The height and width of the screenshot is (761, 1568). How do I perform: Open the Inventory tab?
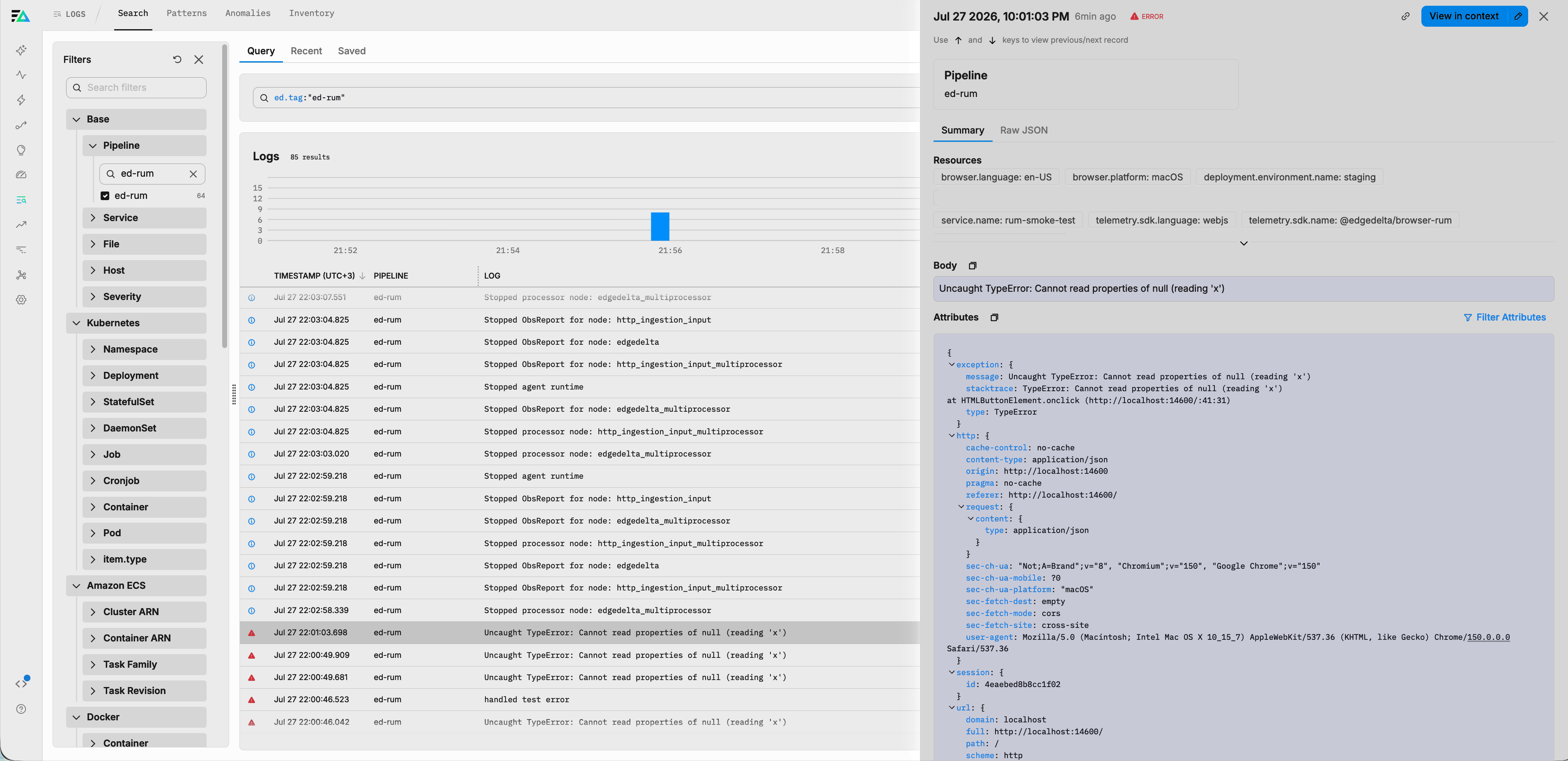312,14
